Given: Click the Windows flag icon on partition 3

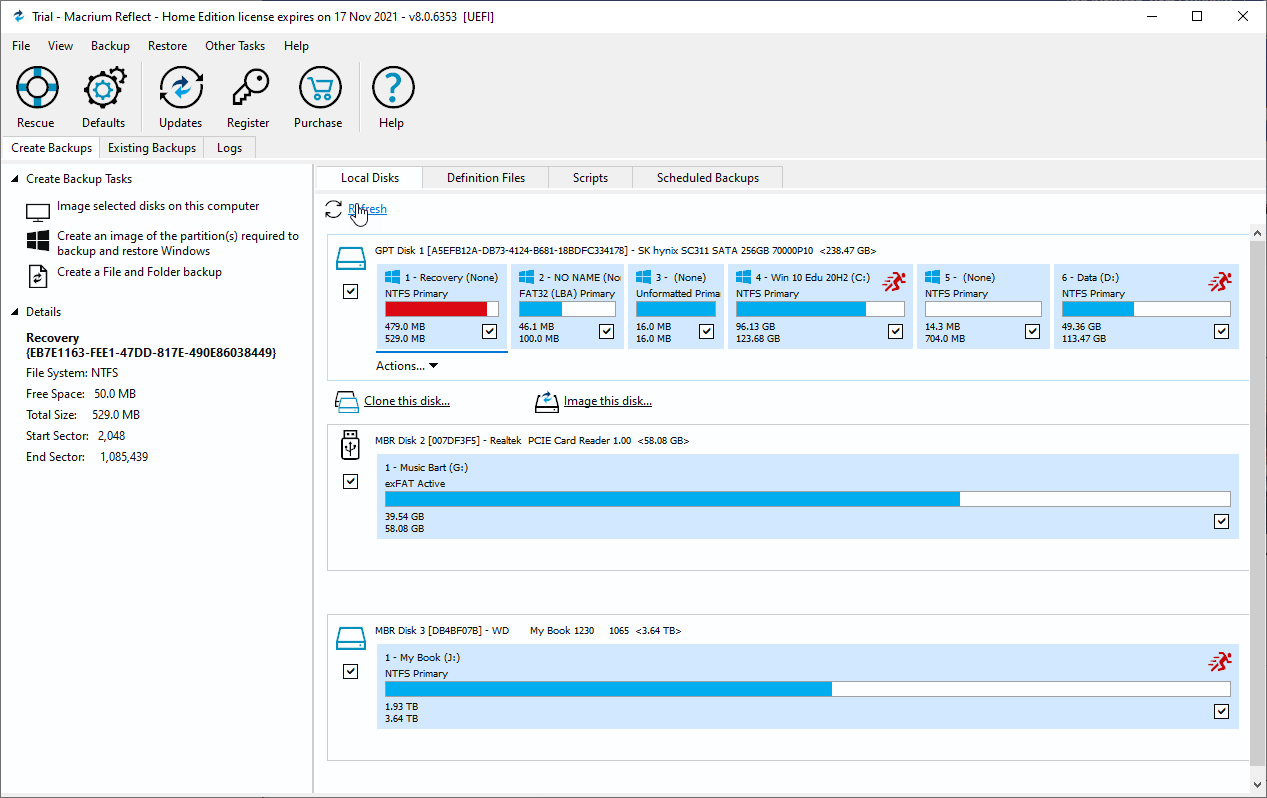Looking at the screenshot, I should (x=644, y=277).
